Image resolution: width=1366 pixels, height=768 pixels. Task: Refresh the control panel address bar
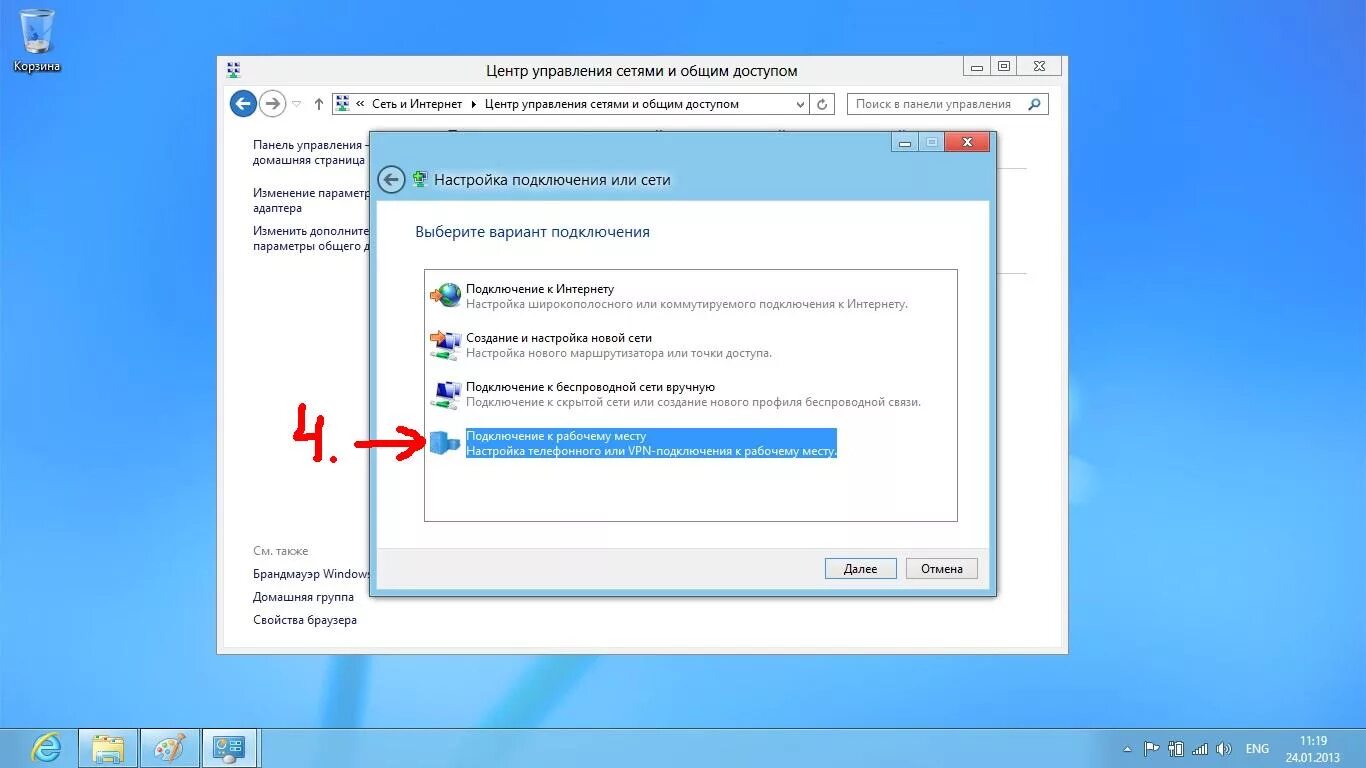[822, 104]
